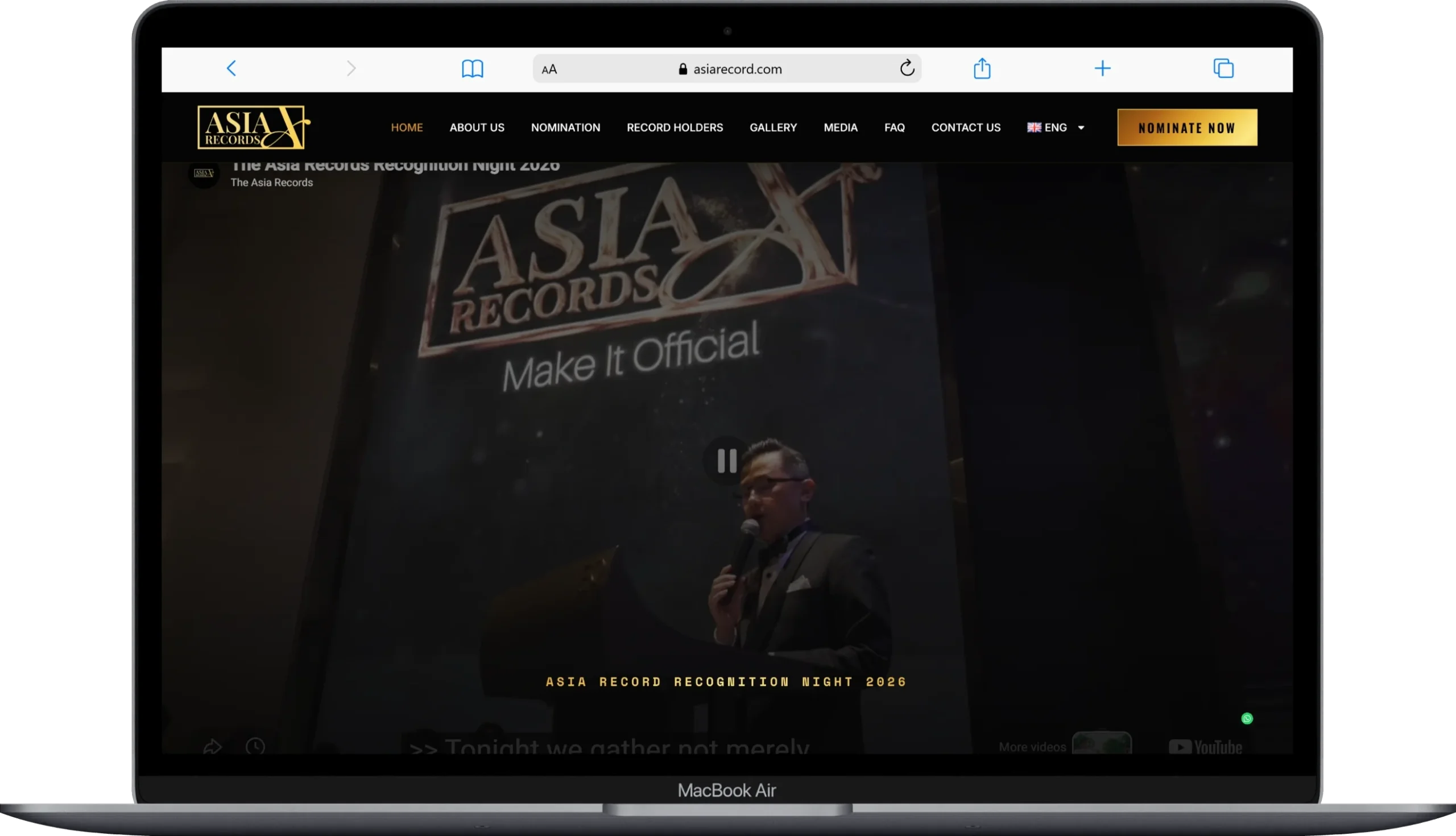
Task: Select the ENG language label
Action: pyautogui.click(x=1056, y=127)
